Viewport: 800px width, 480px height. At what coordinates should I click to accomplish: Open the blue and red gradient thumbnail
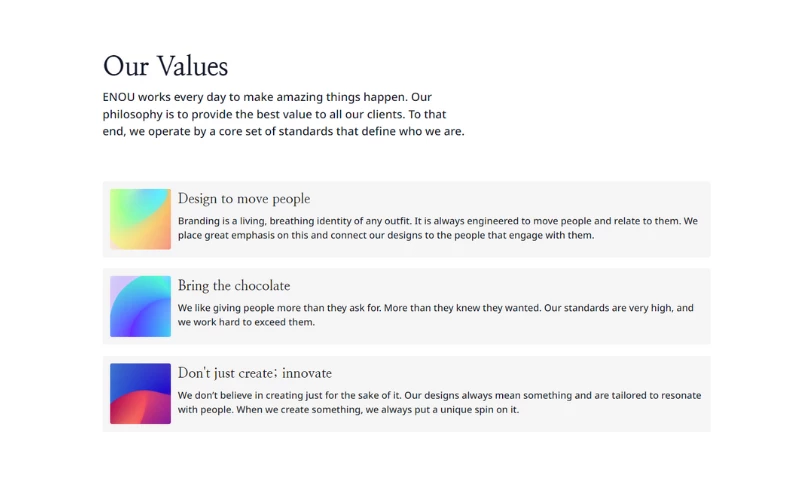pyautogui.click(x=140, y=393)
